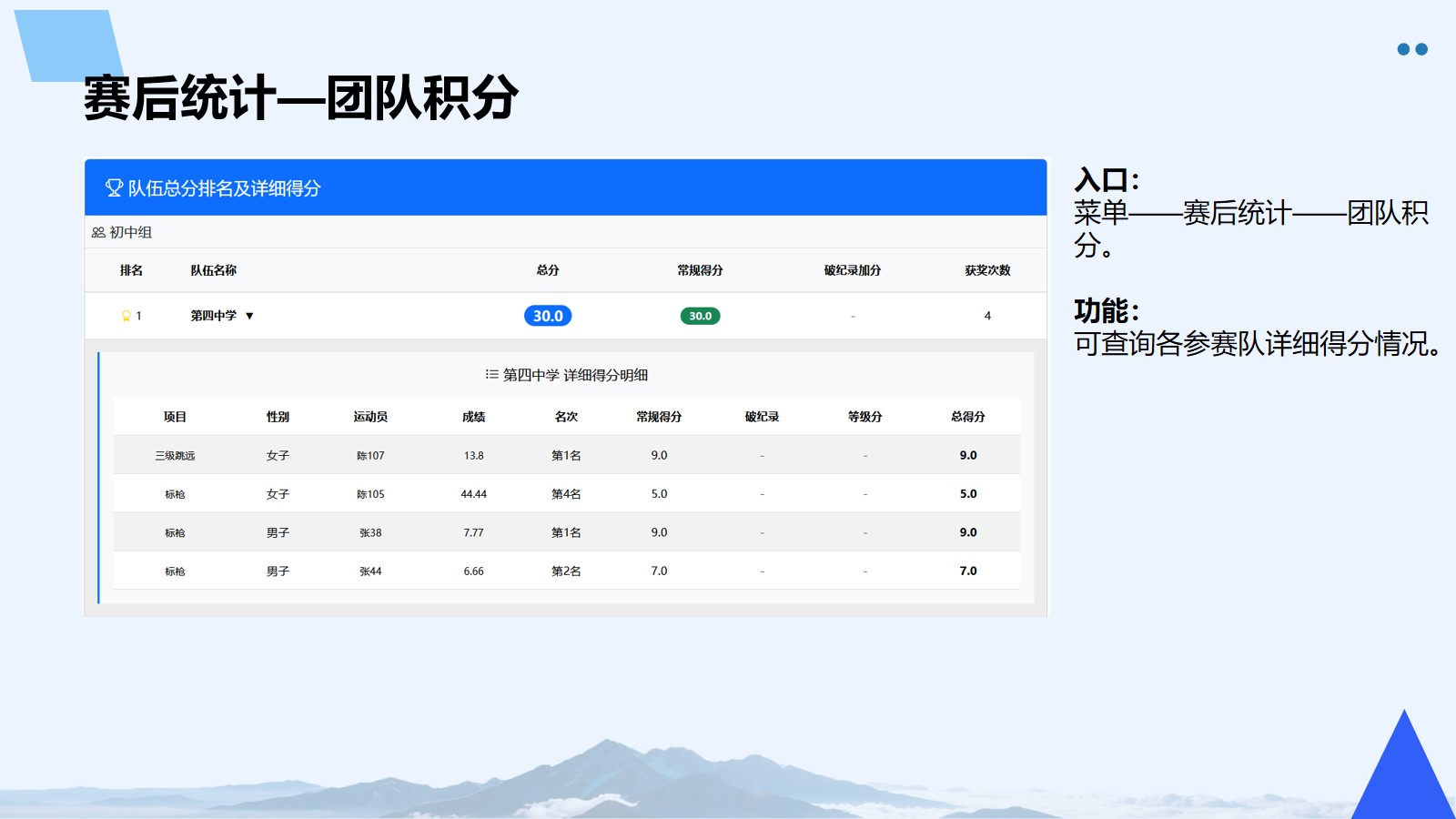The image size is (1456, 819).
Task: Click the team name 第四中学
Action: [x=213, y=316]
